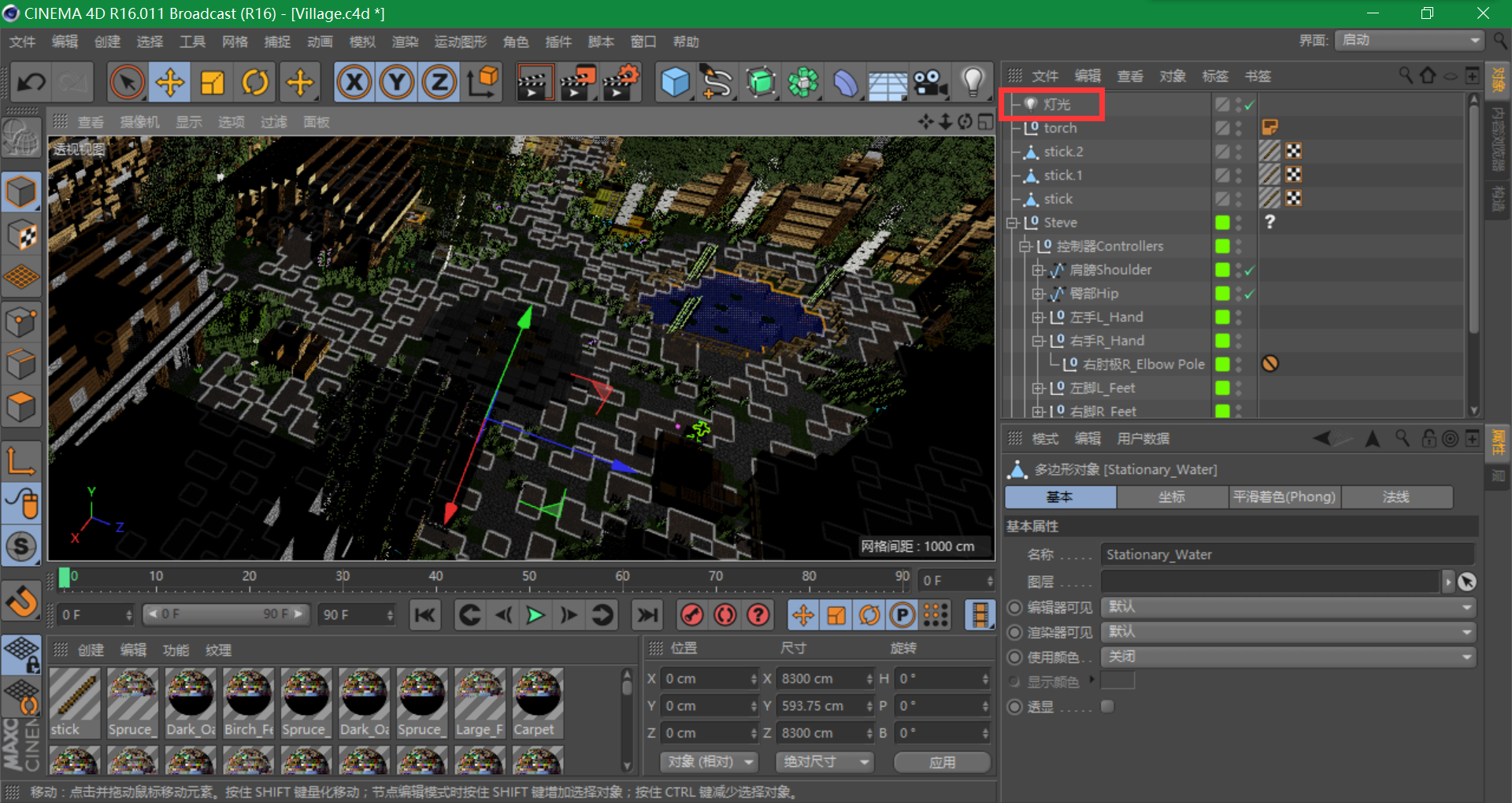
Task: Switch to the 坐标 attribute tab
Action: pos(1172,497)
